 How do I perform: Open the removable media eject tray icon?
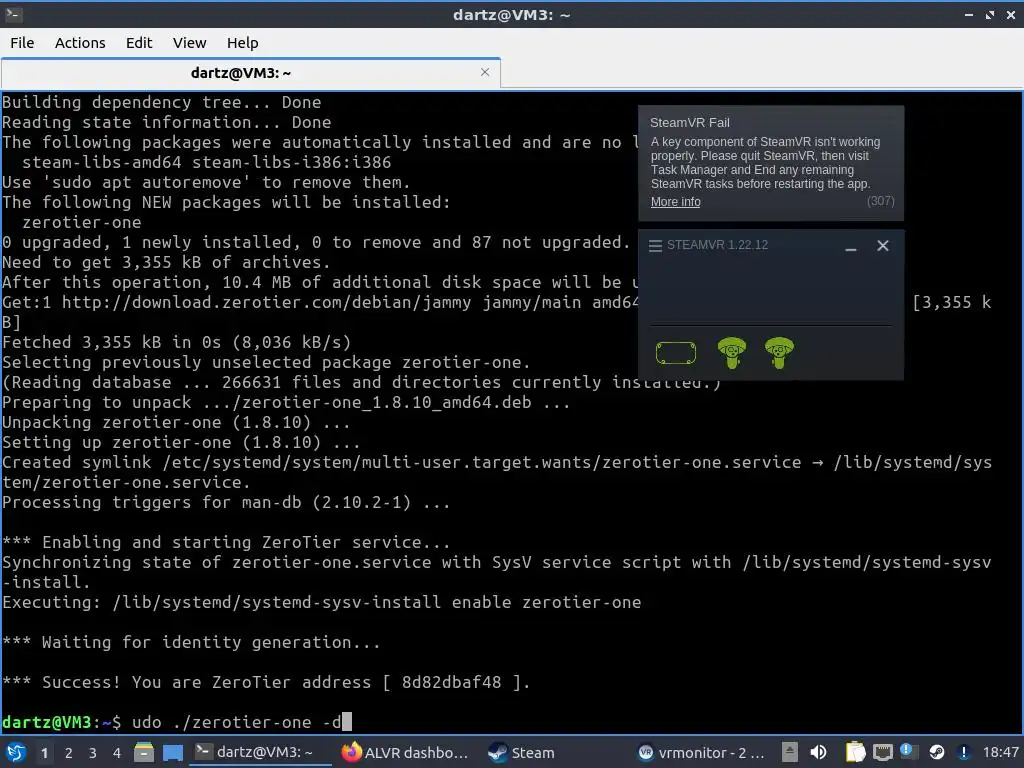790,752
